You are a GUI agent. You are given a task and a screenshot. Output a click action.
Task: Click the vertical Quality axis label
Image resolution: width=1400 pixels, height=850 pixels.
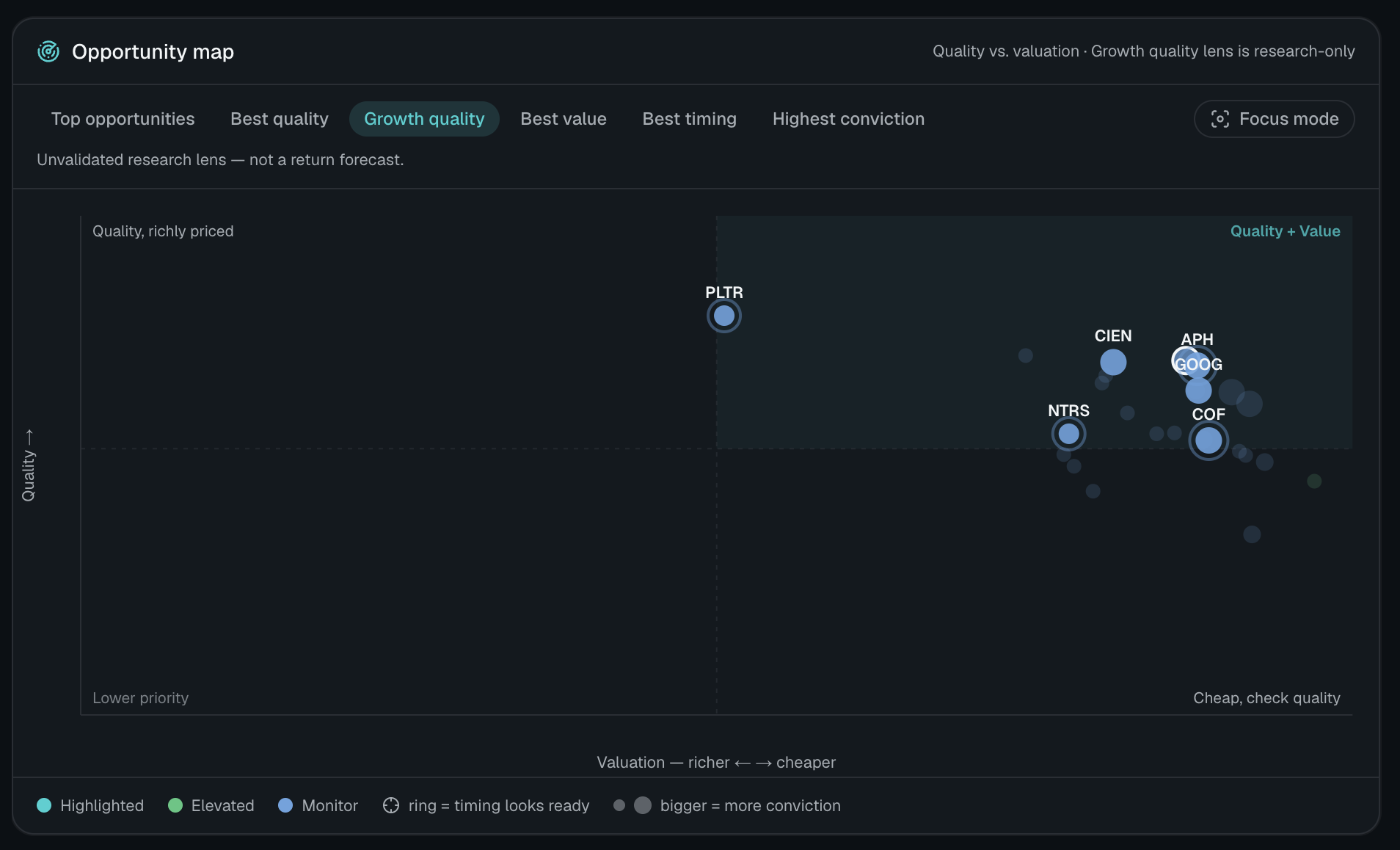click(x=29, y=465)
